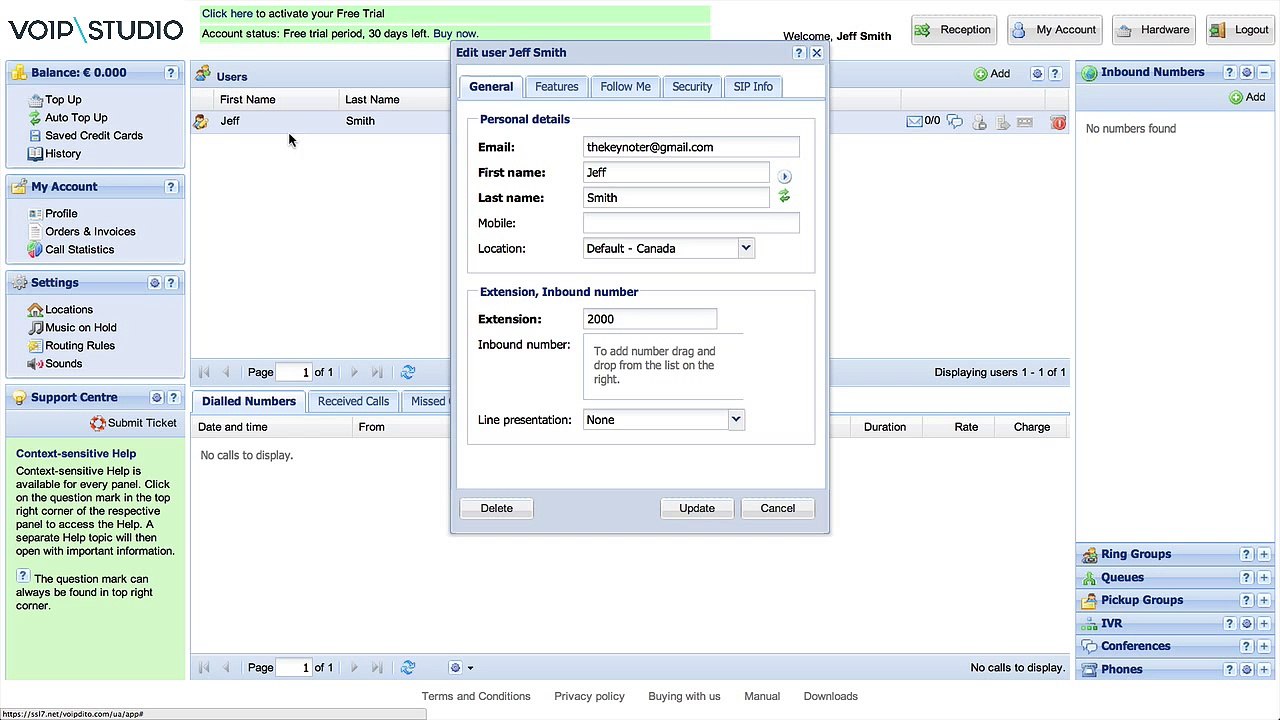Viewport: 1280px width, 720px height.
Task: Click Delete in Edit user dialog
Action: [496, 508]
